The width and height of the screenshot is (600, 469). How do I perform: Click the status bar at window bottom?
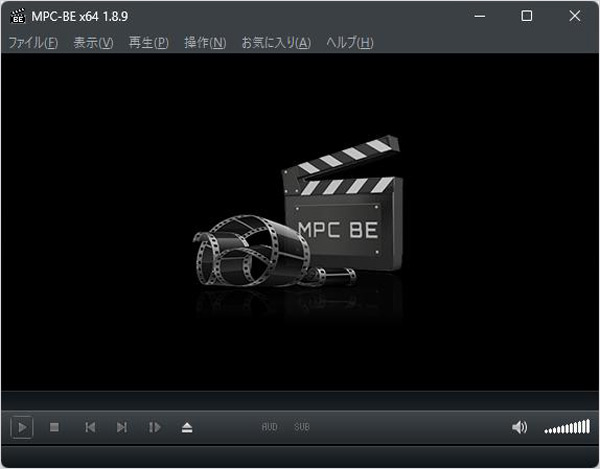pos(300,456)
